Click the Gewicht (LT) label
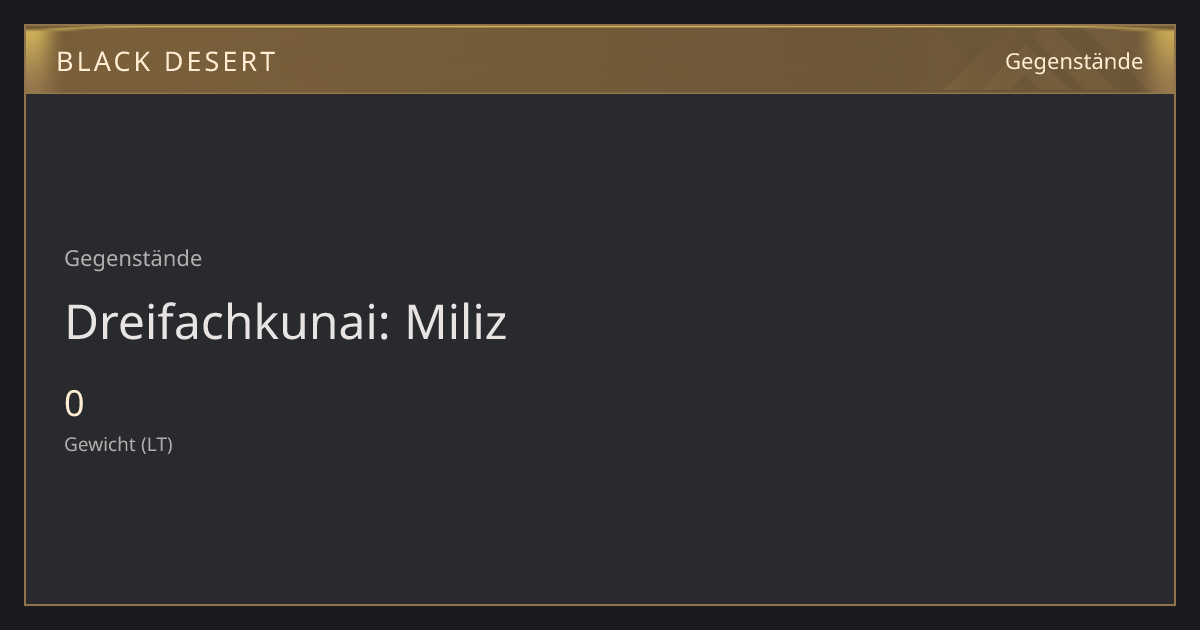Screen dimensions: 1200x630 coord(119,444)
